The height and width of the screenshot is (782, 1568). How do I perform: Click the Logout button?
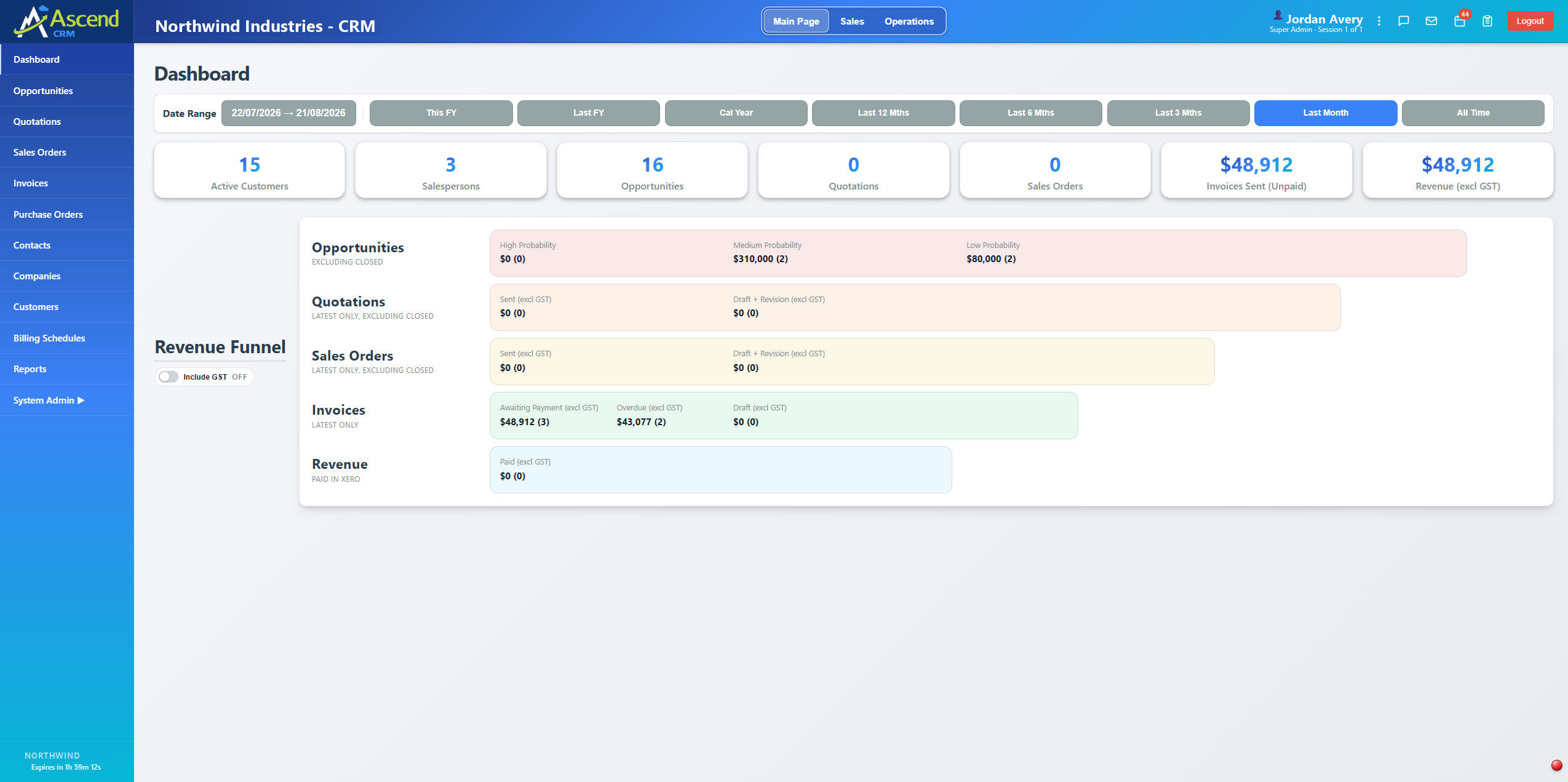1530,21
